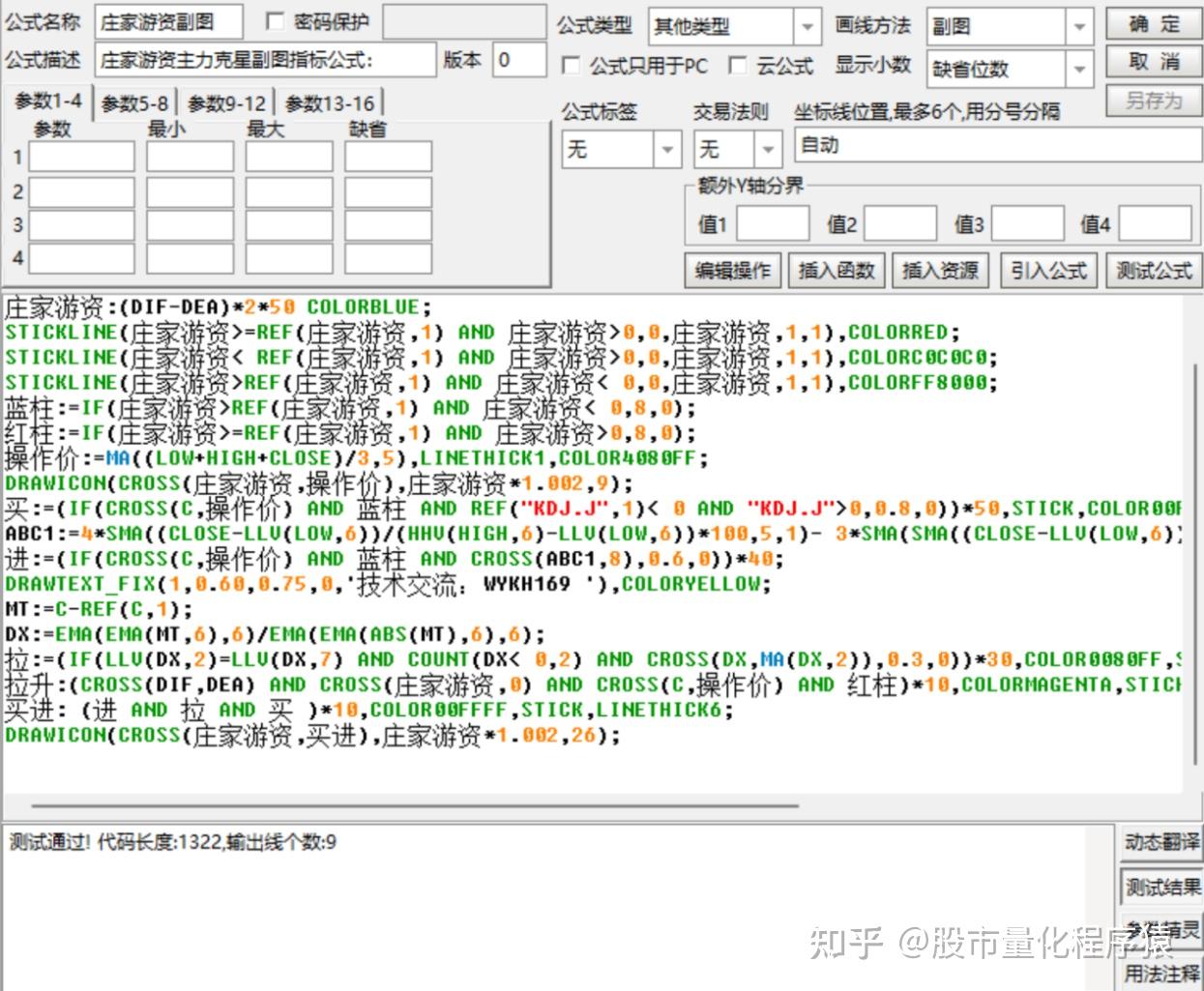This screenshot has width=1204, height=991.
Task: Expand the 画线方法 dropdown
Action: pyautogui.click(x=1080, y=27)
